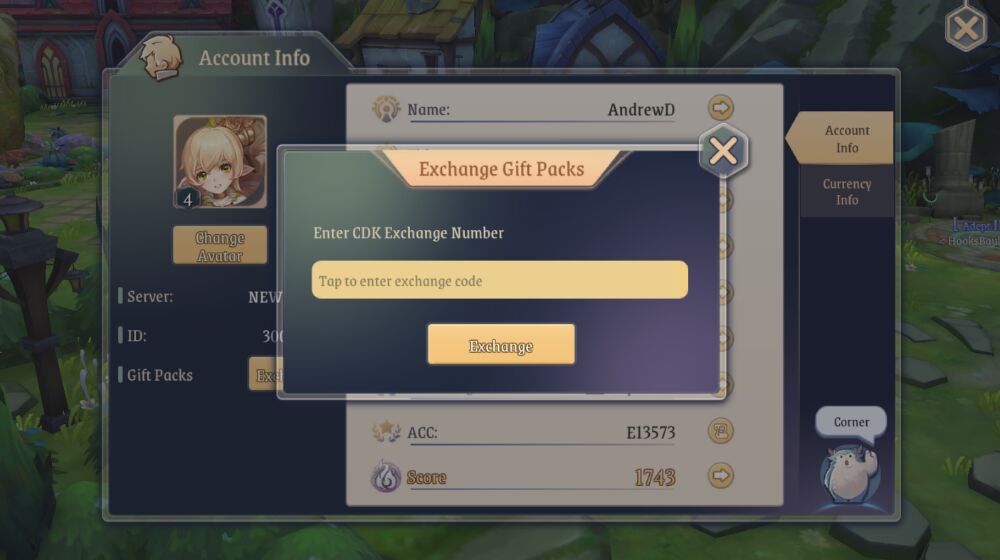Click the Exchange button in dialog
This screenshot has height=560, width=1000.
coord(501,344)
